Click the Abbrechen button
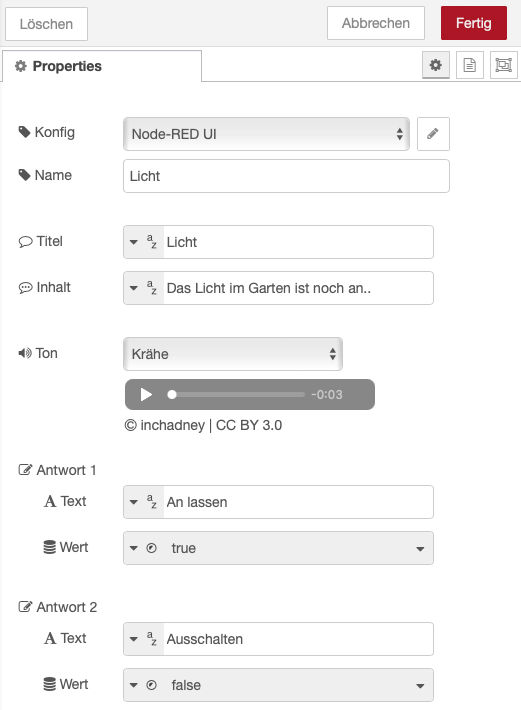The height and width of the screenshot is (710, 521). [x=376, y=23]
